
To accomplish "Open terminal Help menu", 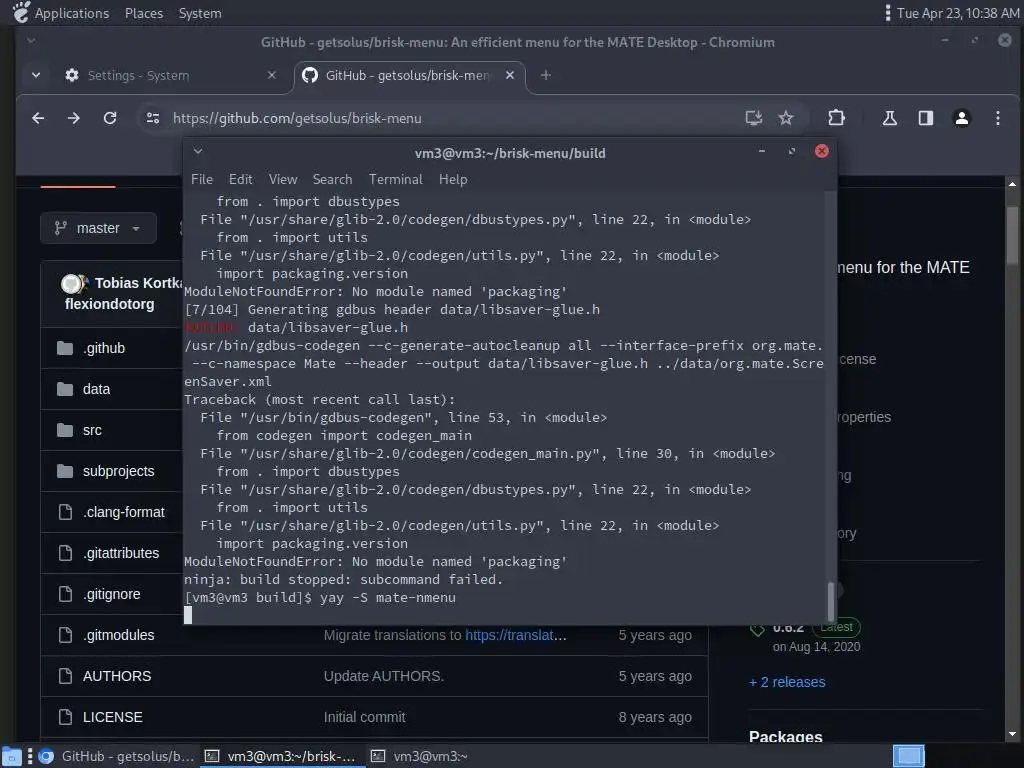I will pyautogui.click(x=453, y=180).
